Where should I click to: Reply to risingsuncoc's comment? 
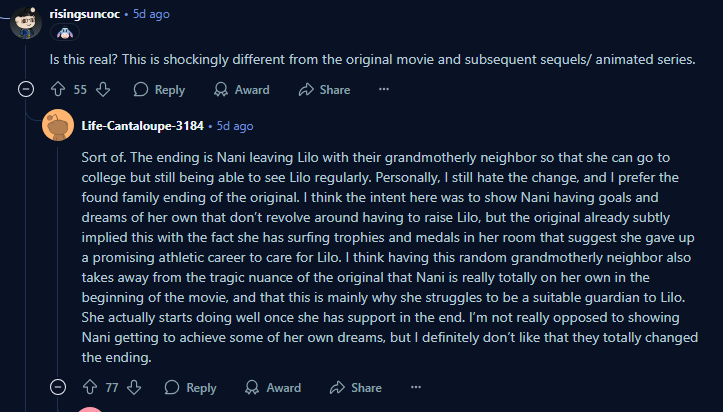[x=158, y=90]
